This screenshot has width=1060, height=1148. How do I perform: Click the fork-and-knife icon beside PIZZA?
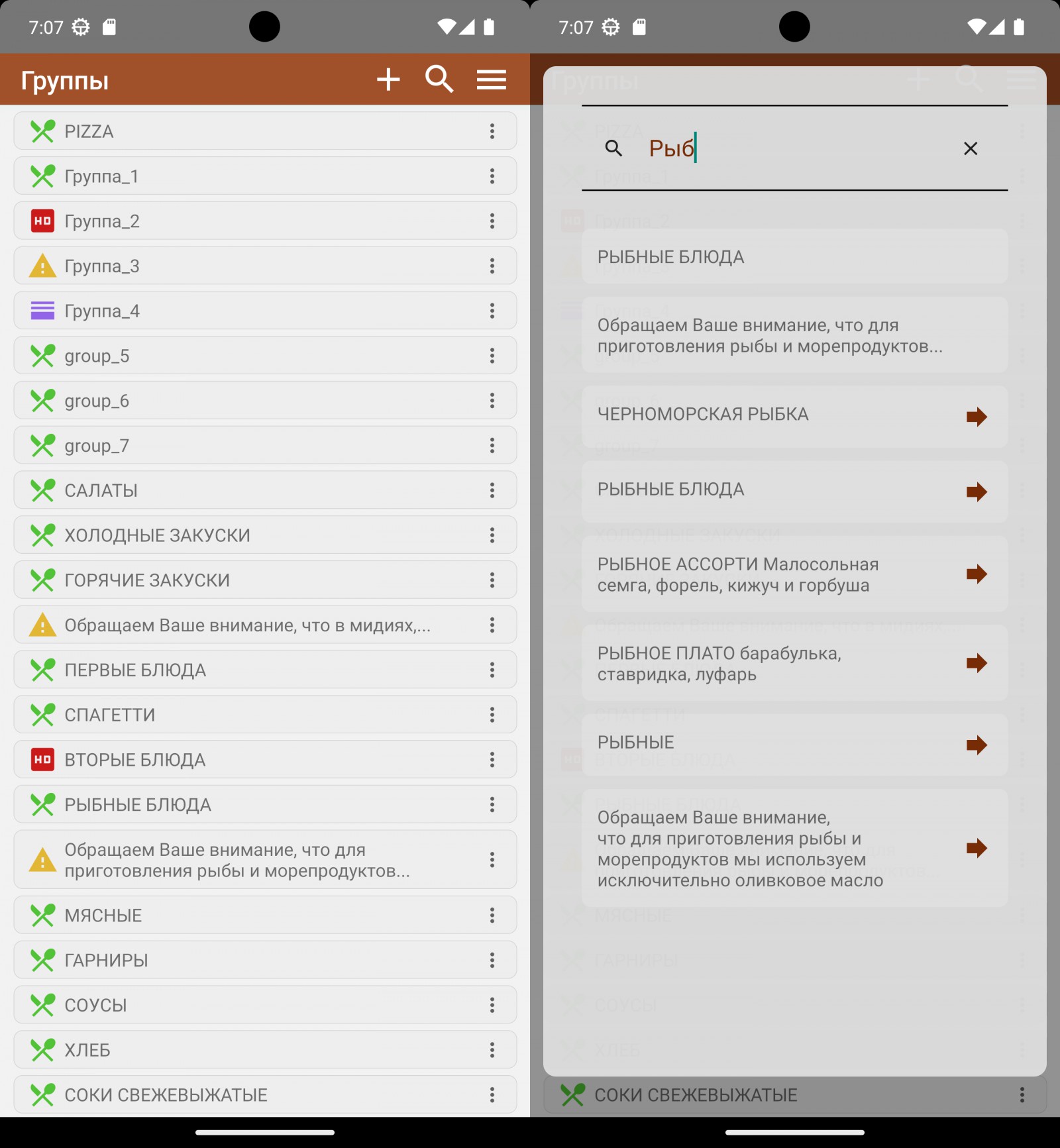43,132
